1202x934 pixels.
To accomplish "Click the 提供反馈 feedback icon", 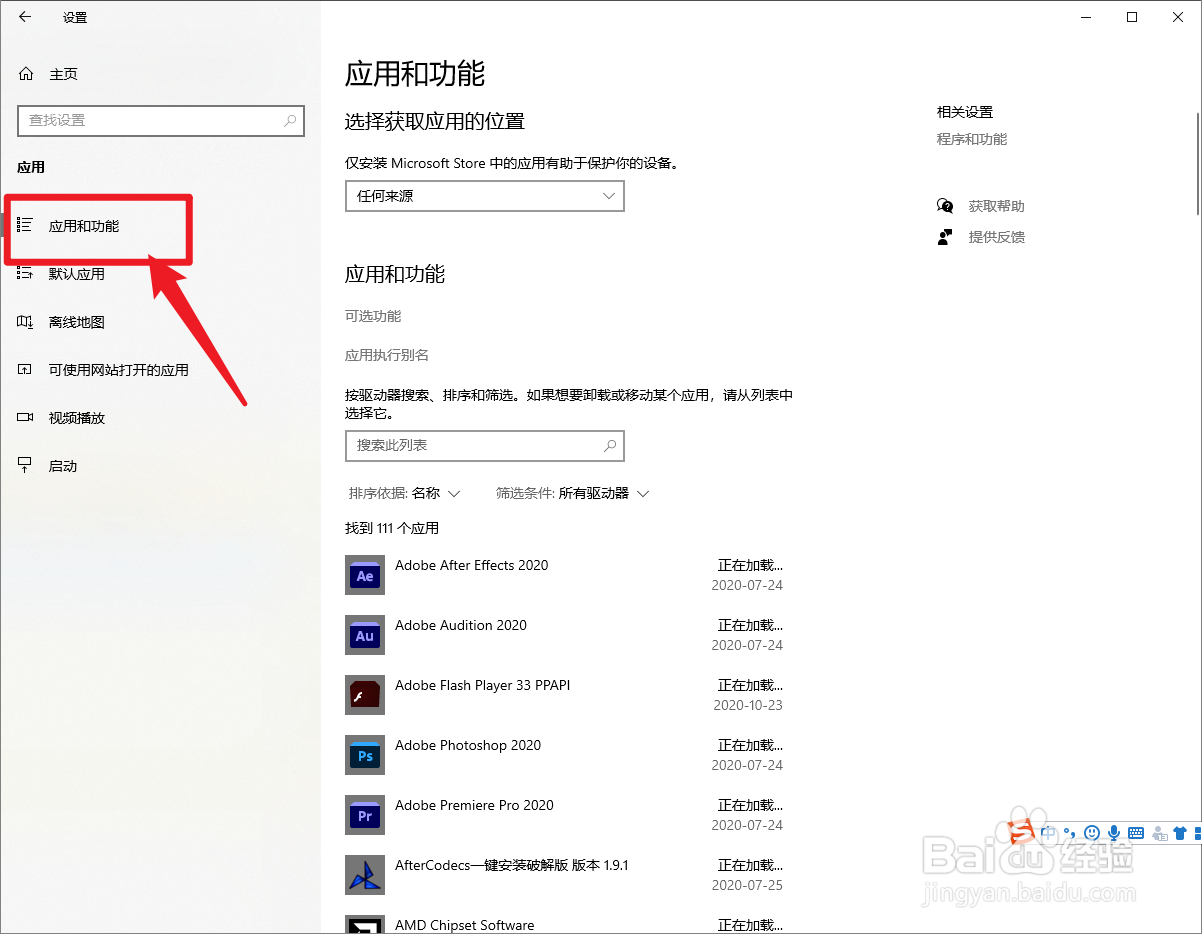I will pyautogui.click(x=944, y=237).
